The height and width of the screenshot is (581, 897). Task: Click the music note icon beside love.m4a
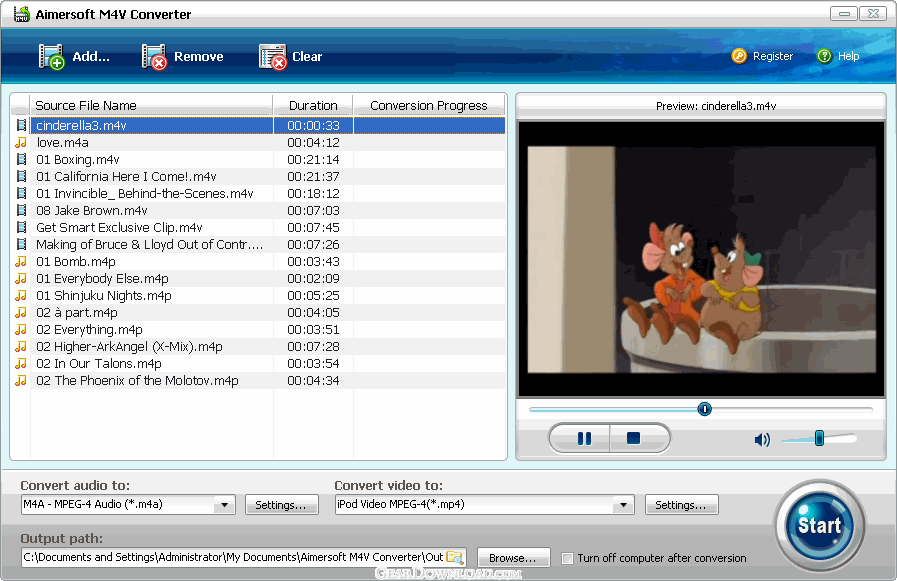(x=21, y=142)
